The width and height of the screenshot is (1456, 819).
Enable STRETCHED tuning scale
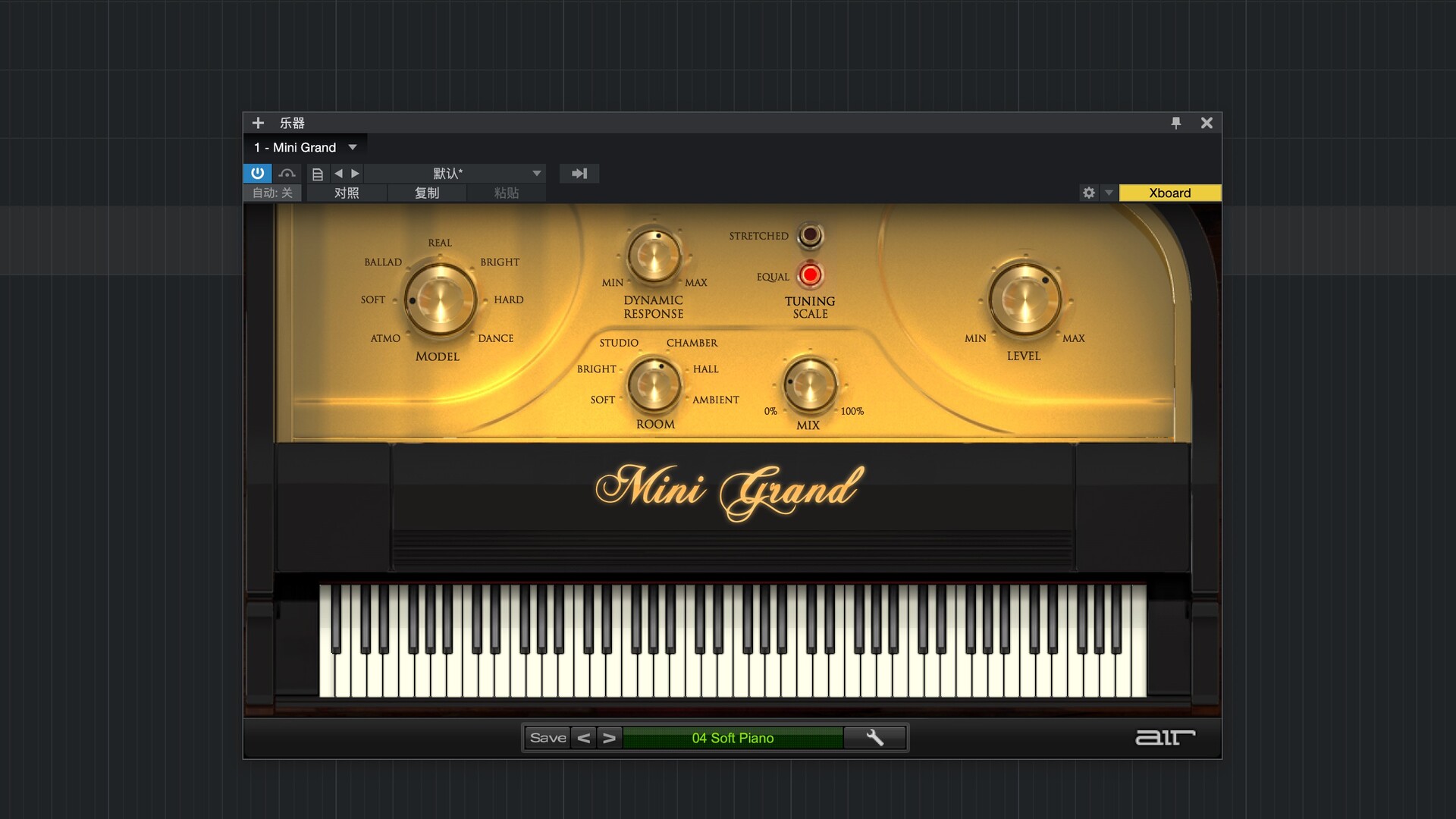tap(810, 235)
